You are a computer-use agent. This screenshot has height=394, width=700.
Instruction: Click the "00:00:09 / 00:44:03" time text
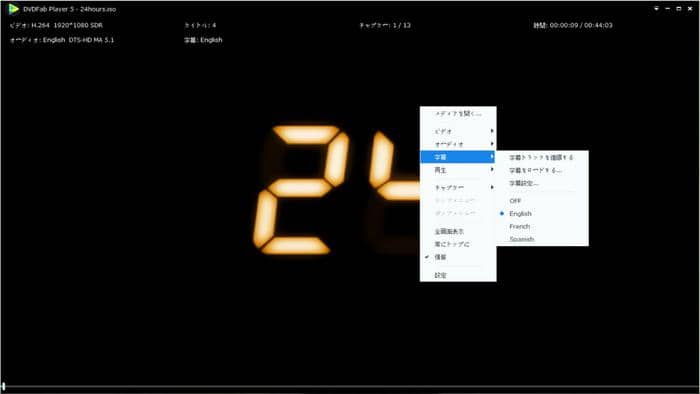tap(581, 25)
